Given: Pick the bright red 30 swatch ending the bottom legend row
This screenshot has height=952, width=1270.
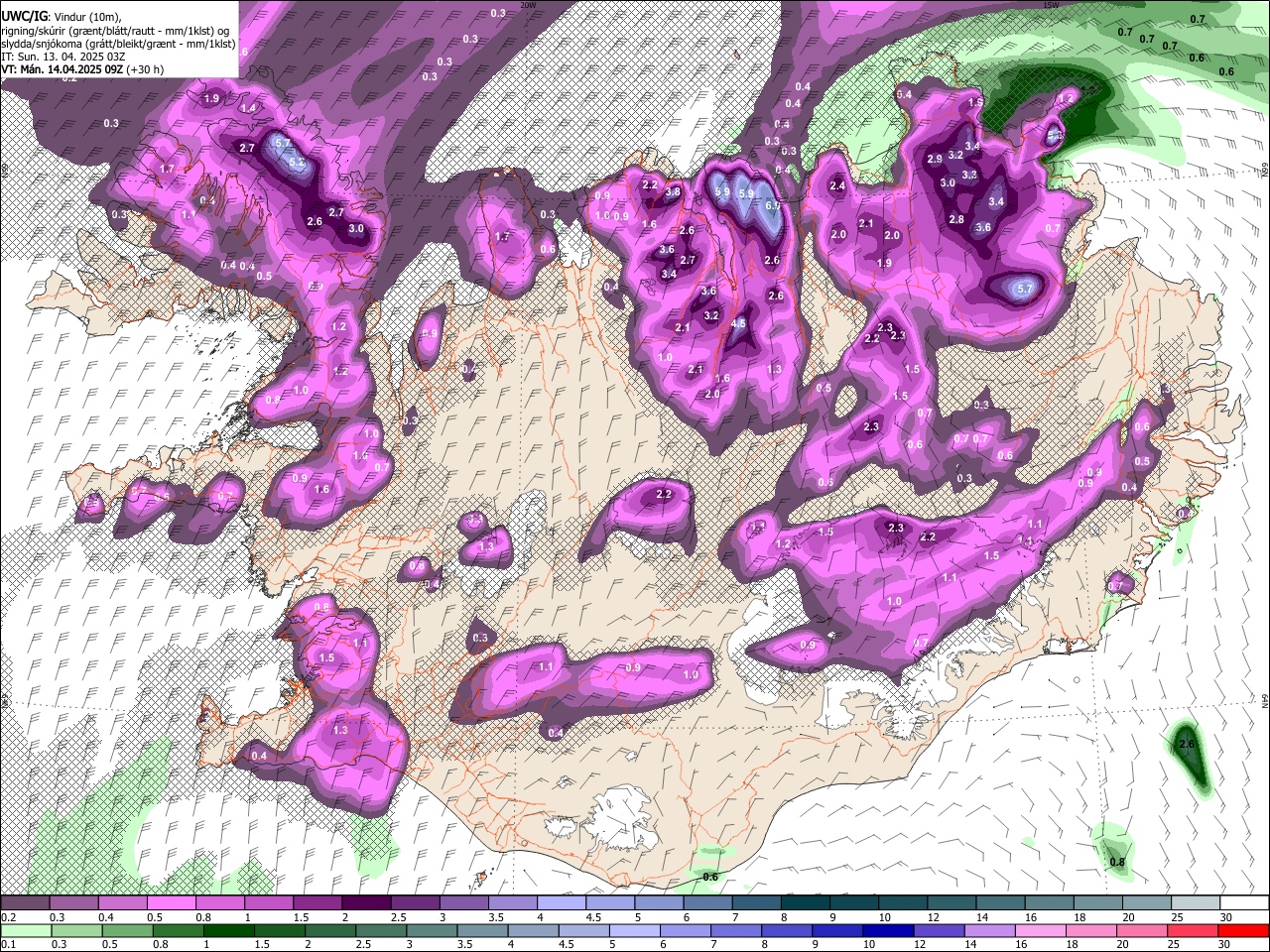Looking at the screenshot, I should 1243,930.
